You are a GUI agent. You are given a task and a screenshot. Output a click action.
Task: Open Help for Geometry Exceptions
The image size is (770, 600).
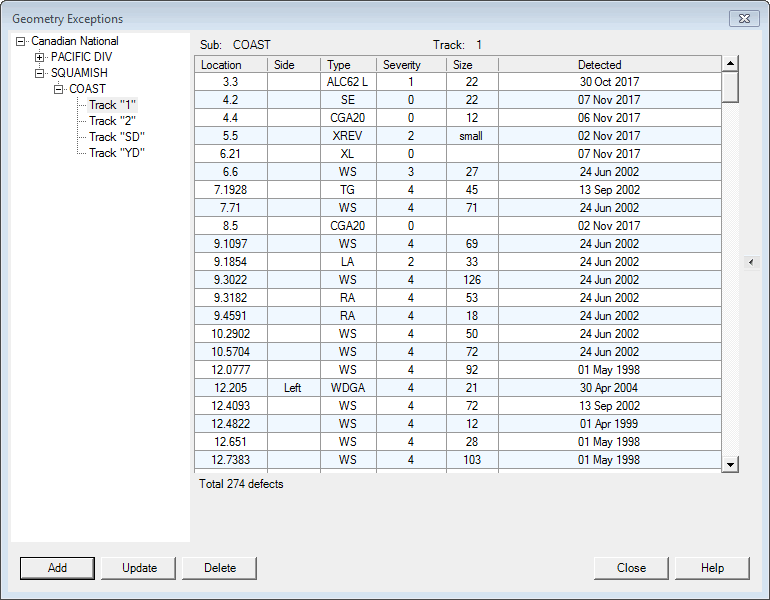[712, 568]
